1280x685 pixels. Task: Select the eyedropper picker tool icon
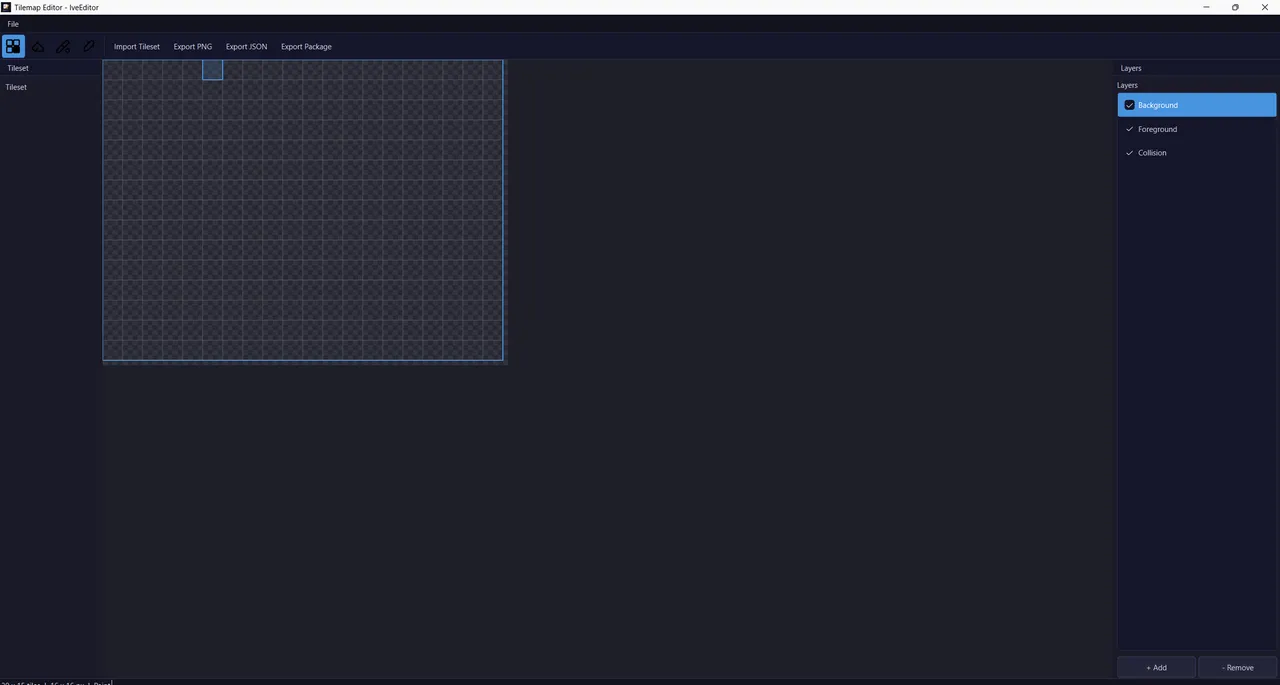pos(88,46)
